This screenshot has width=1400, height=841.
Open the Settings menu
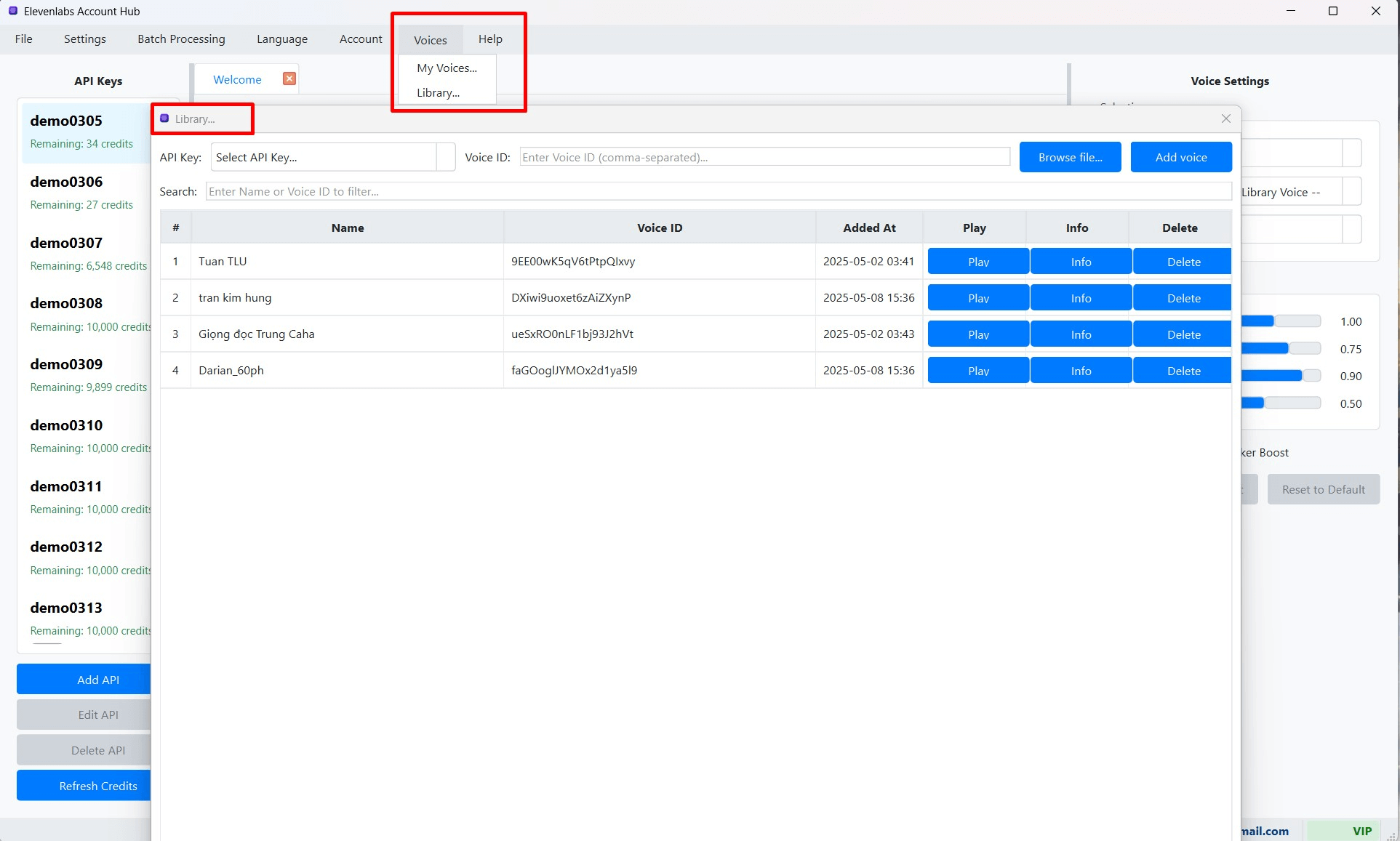click(x=85, y=39)
